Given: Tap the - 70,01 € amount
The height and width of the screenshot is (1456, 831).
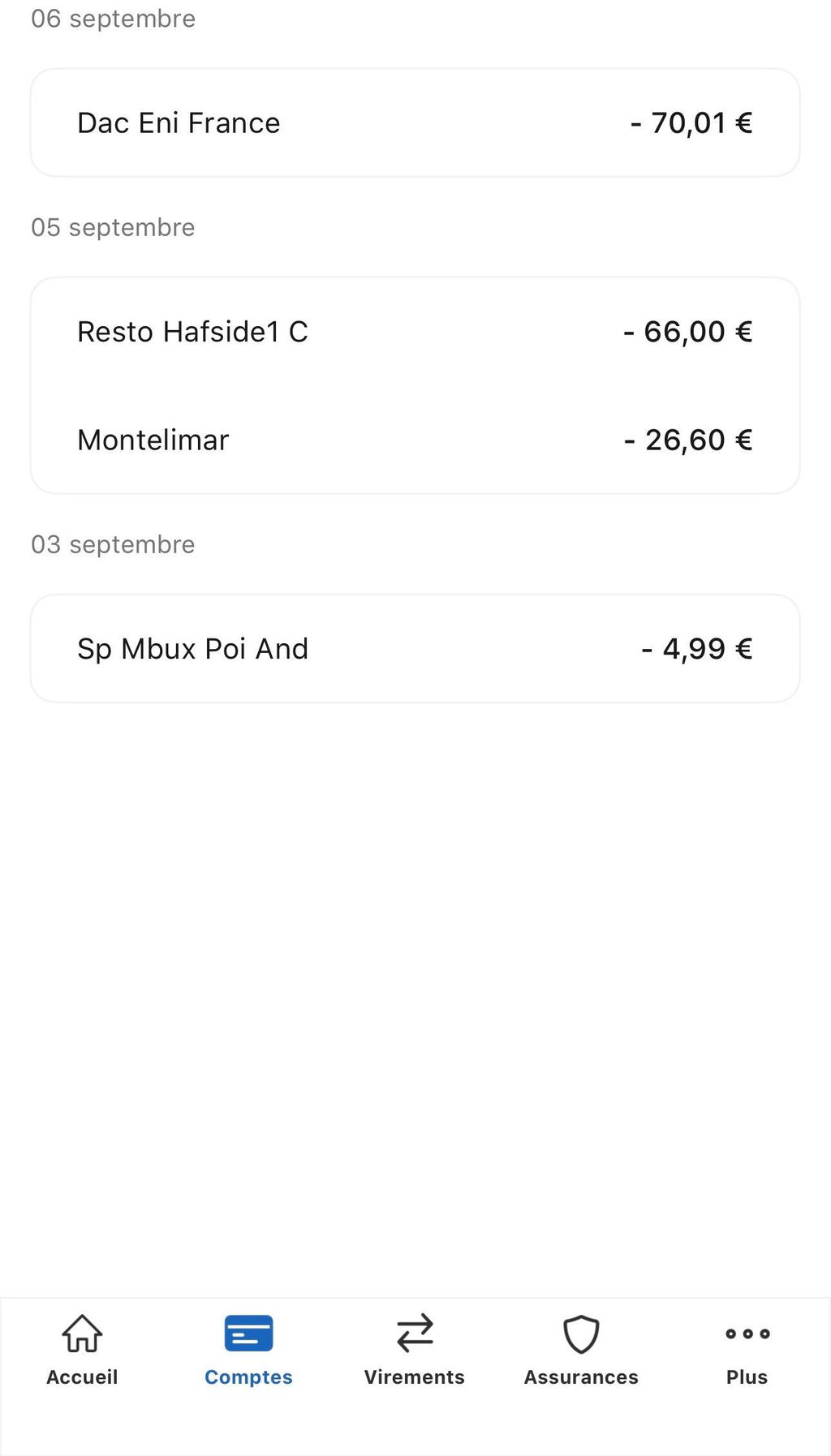Looking at the screenshot, I should tap(691, 123).
